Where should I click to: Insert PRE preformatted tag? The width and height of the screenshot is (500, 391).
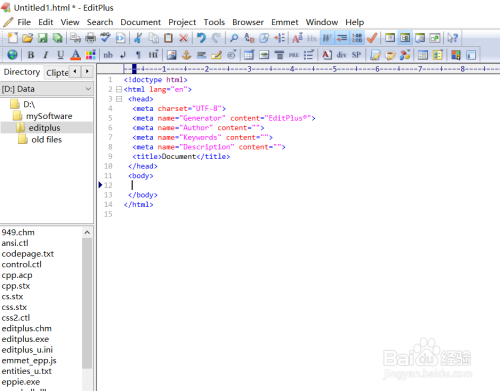(294, 55)
